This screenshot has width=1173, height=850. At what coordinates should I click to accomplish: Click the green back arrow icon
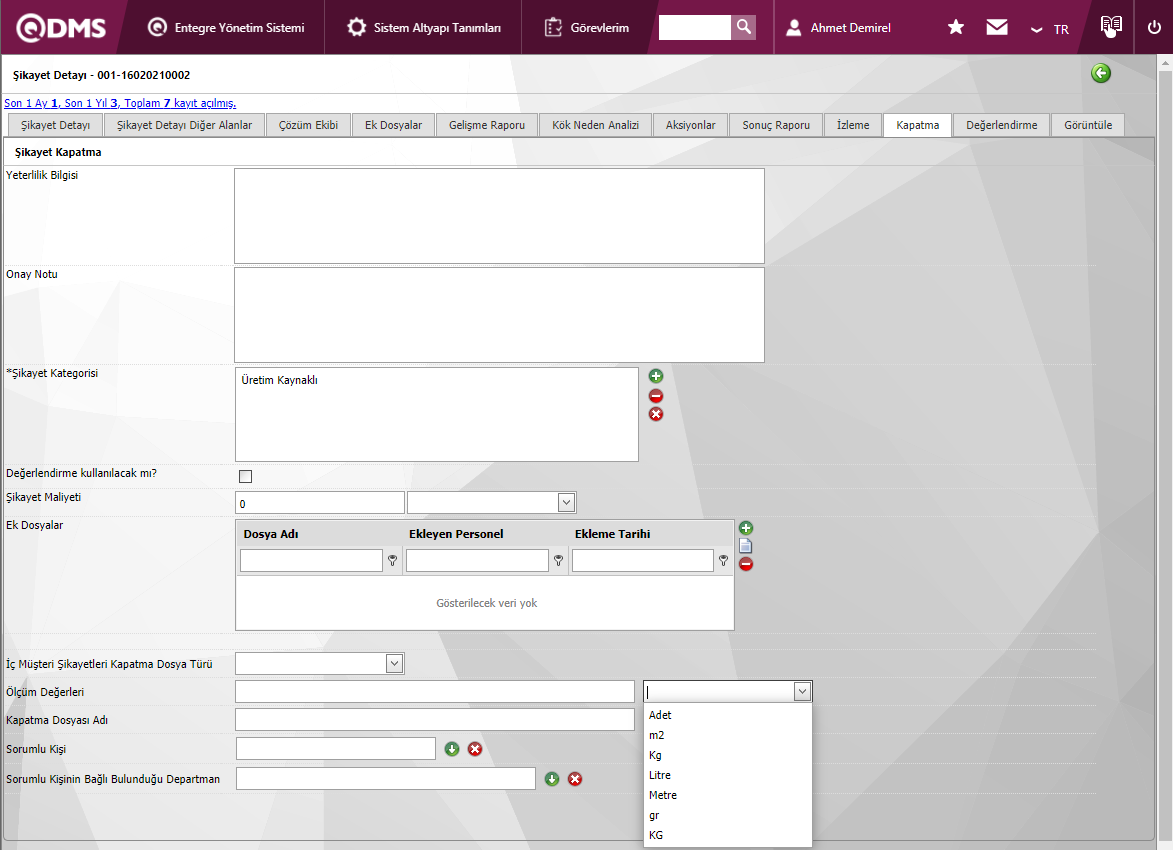1101,73
